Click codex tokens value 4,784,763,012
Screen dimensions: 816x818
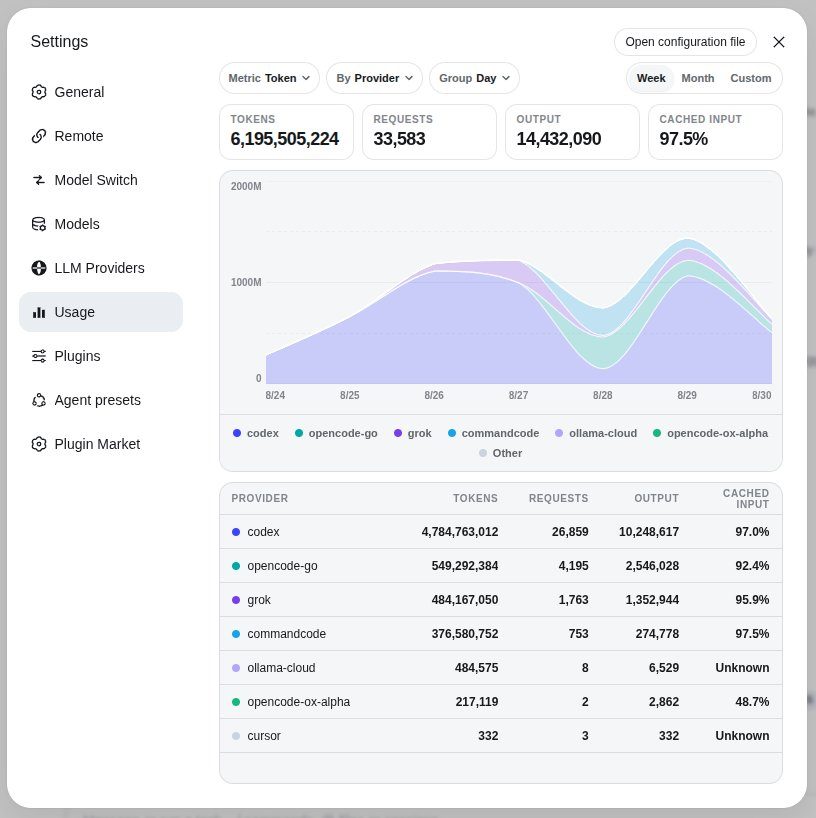click(460, 532)
